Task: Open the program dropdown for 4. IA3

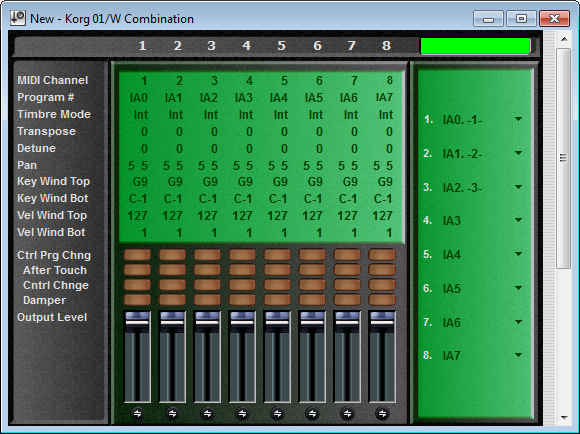Action: pos(518,220)
